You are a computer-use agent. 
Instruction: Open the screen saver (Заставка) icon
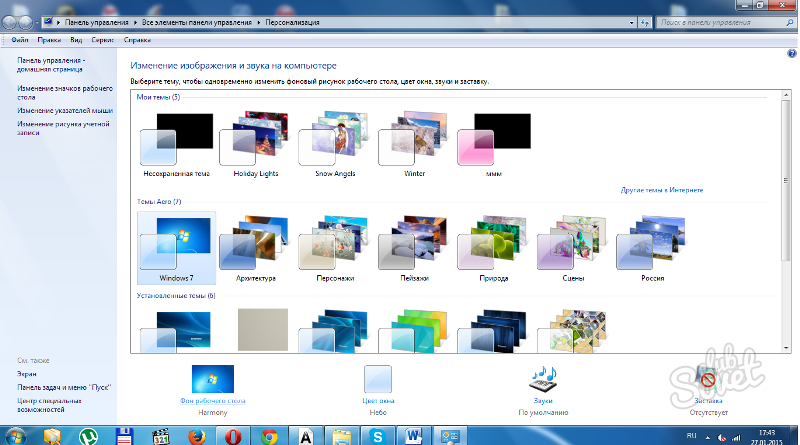pos(708,380)
